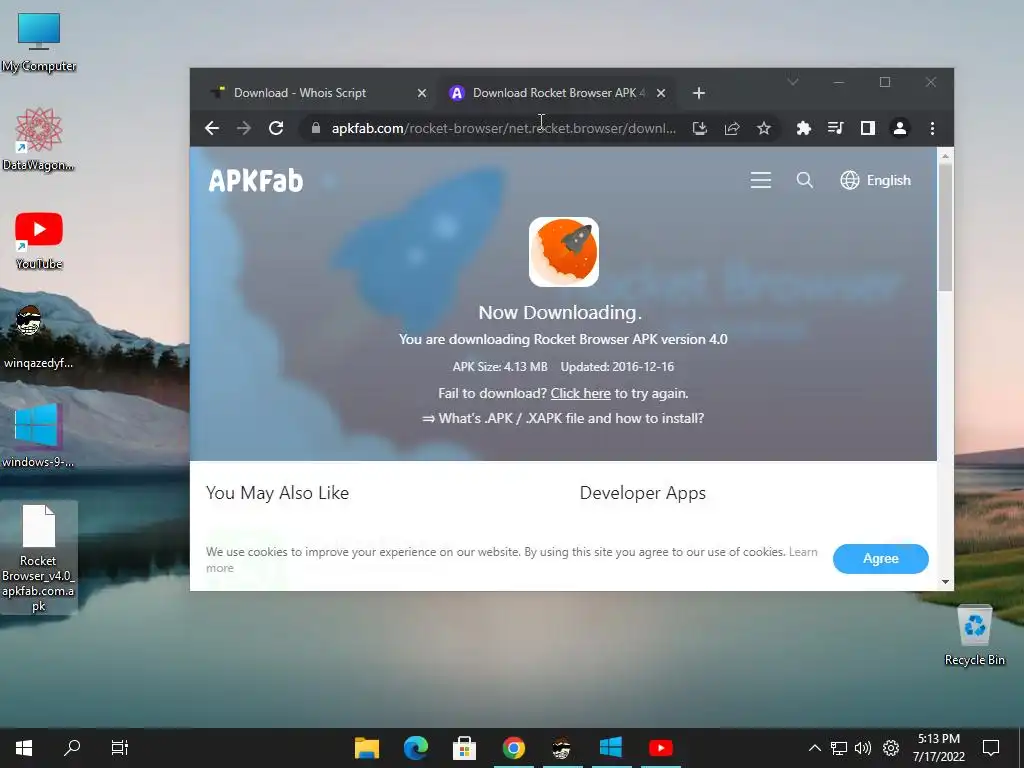Open the APKFab search icon
This screenshot has width=1024, height=768.
805,180
